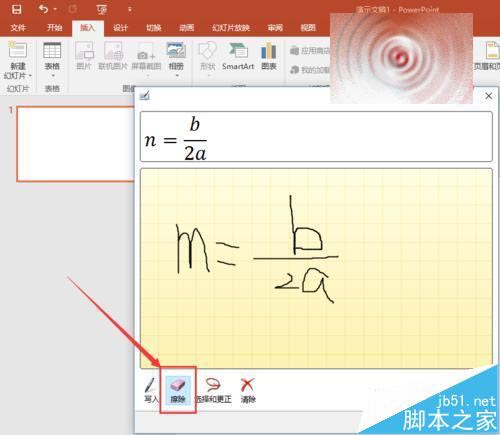This screenshot has width=500, height=435.
Task: Switch to the 设计 (Design) ribbon tab
Action: coord(120,28)
